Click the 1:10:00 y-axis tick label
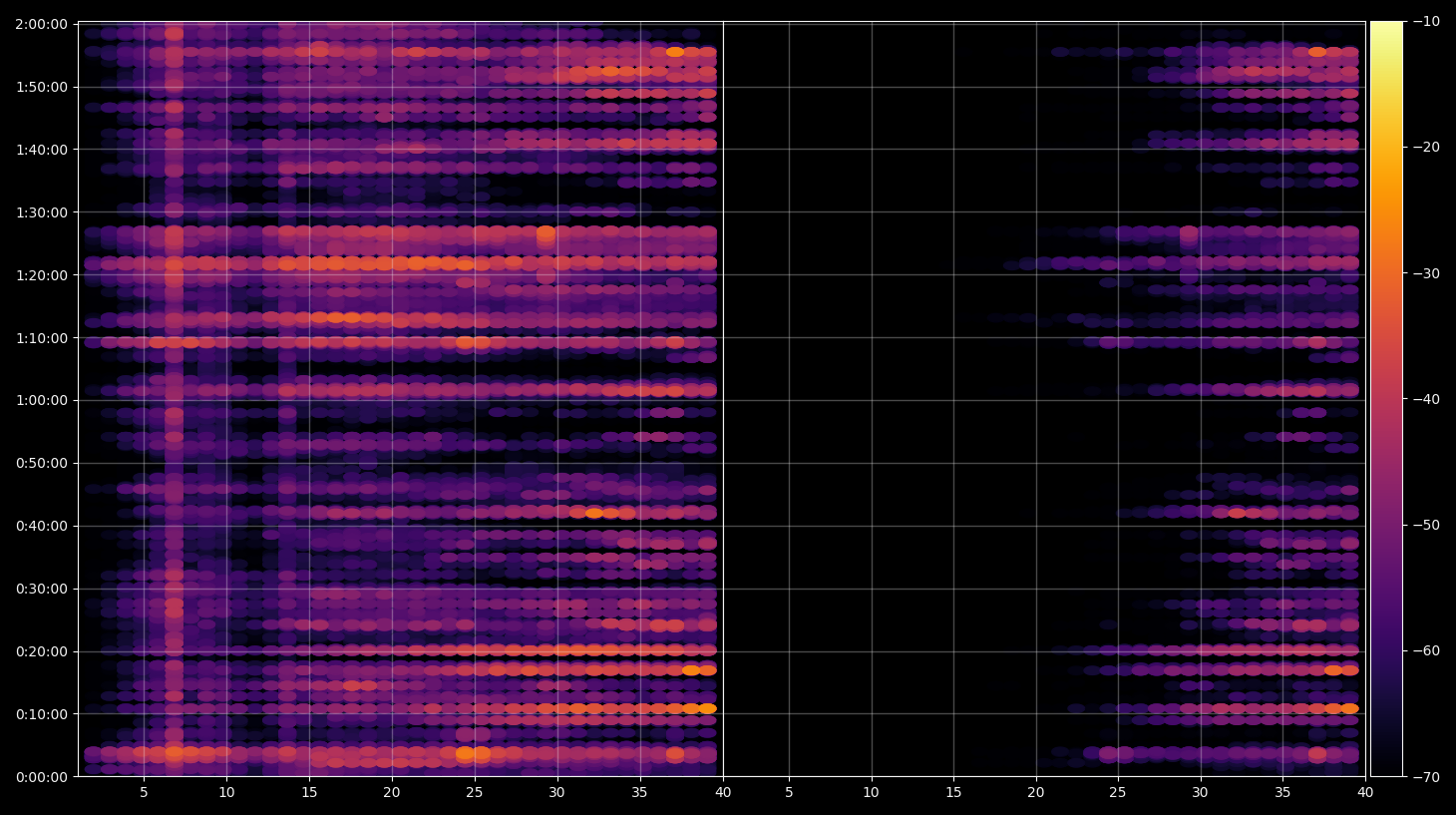Image resolution: width=1456 pixels, height=815 pixels. [x=41, y=338]
